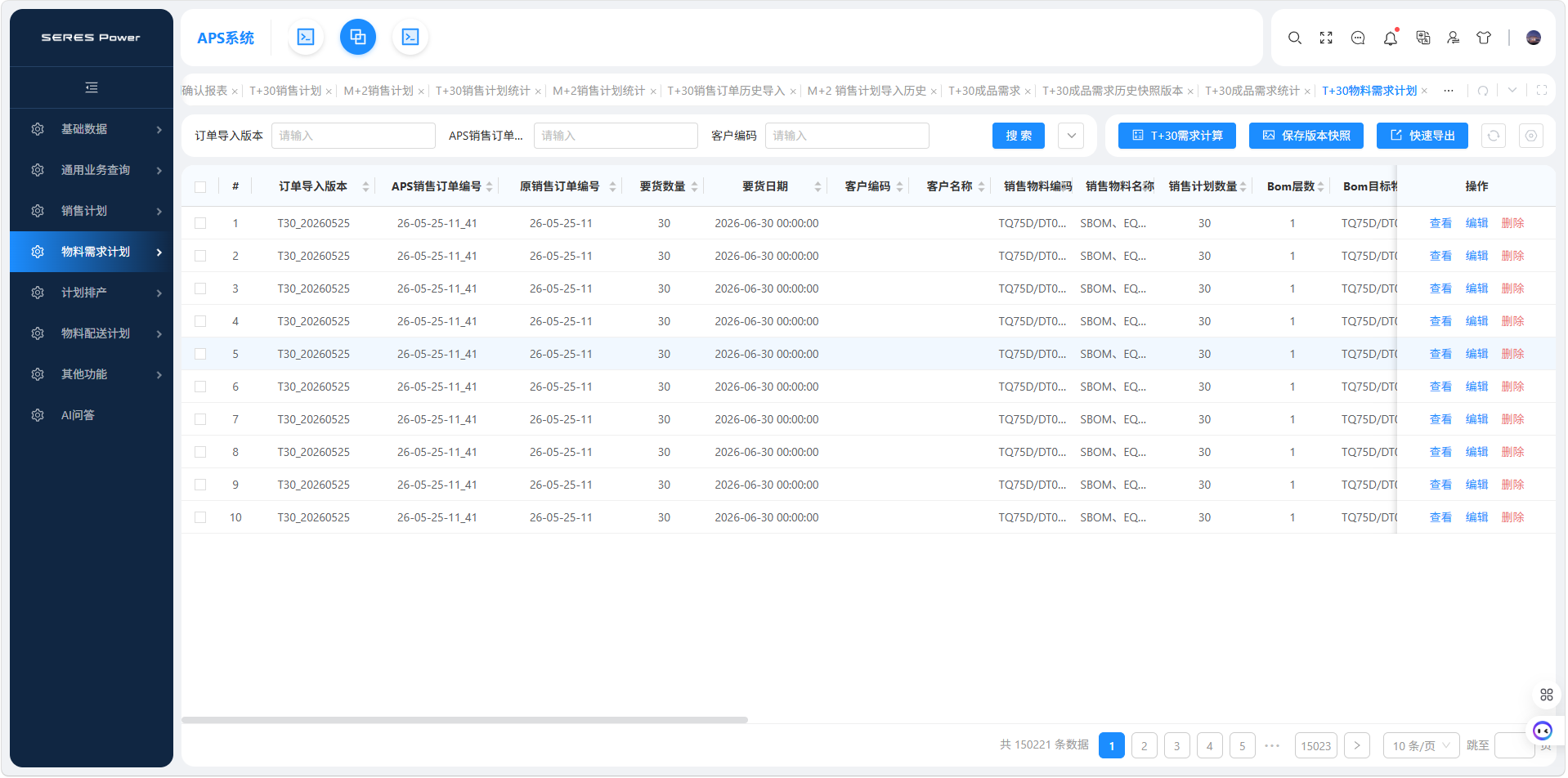
Task: Click the first terminal-style icon beside APS系统
Action: coord(306,37)
